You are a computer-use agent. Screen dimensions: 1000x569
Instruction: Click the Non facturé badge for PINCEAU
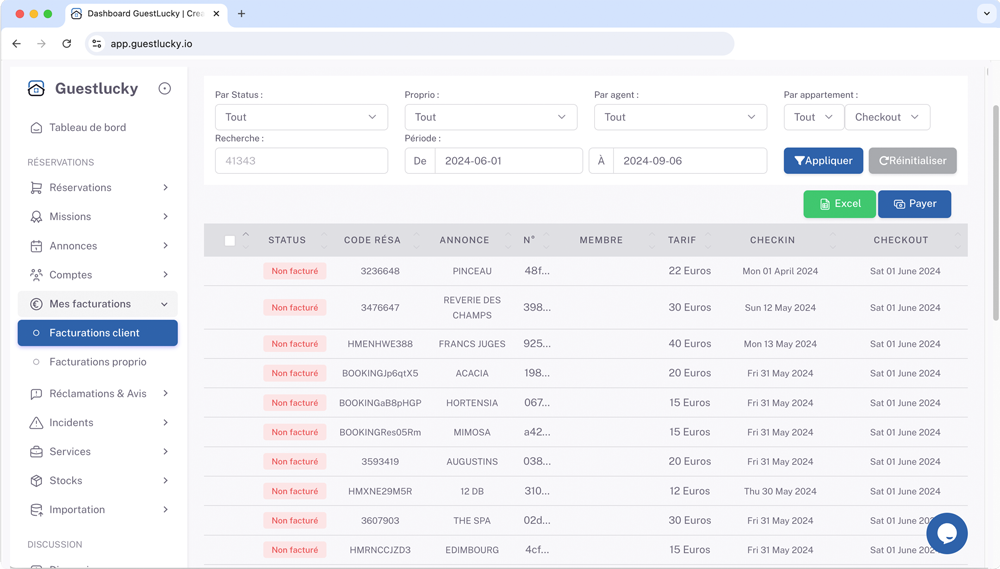click(295, 271)
